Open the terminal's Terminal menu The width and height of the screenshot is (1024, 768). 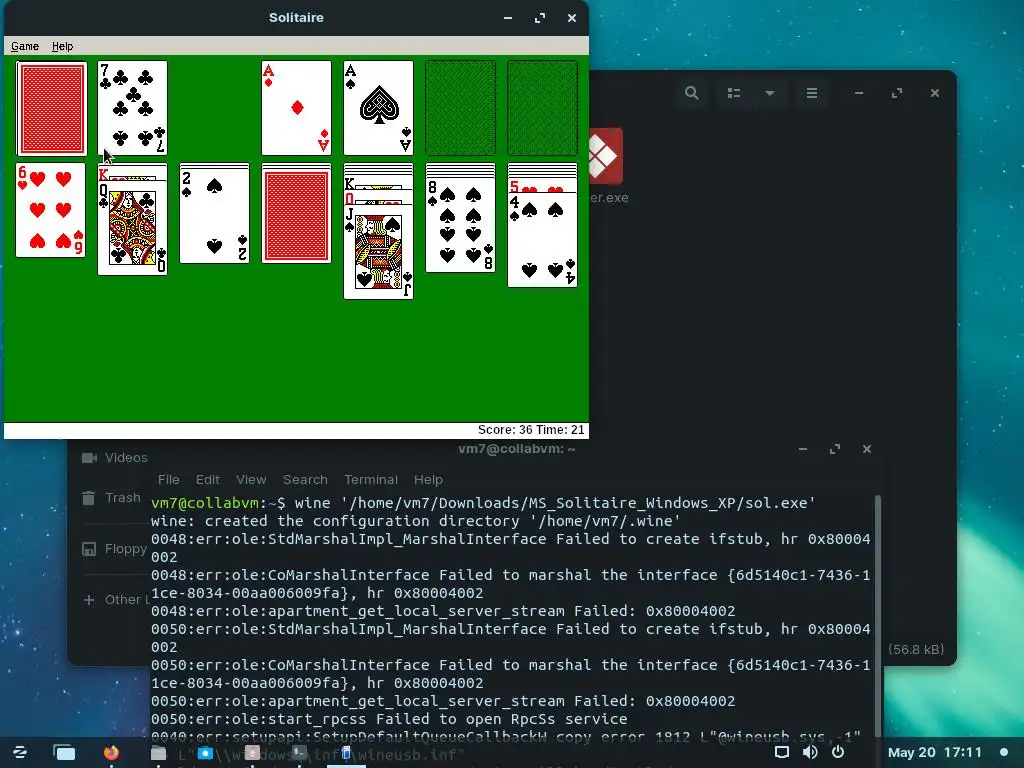(x=371, y=479)
